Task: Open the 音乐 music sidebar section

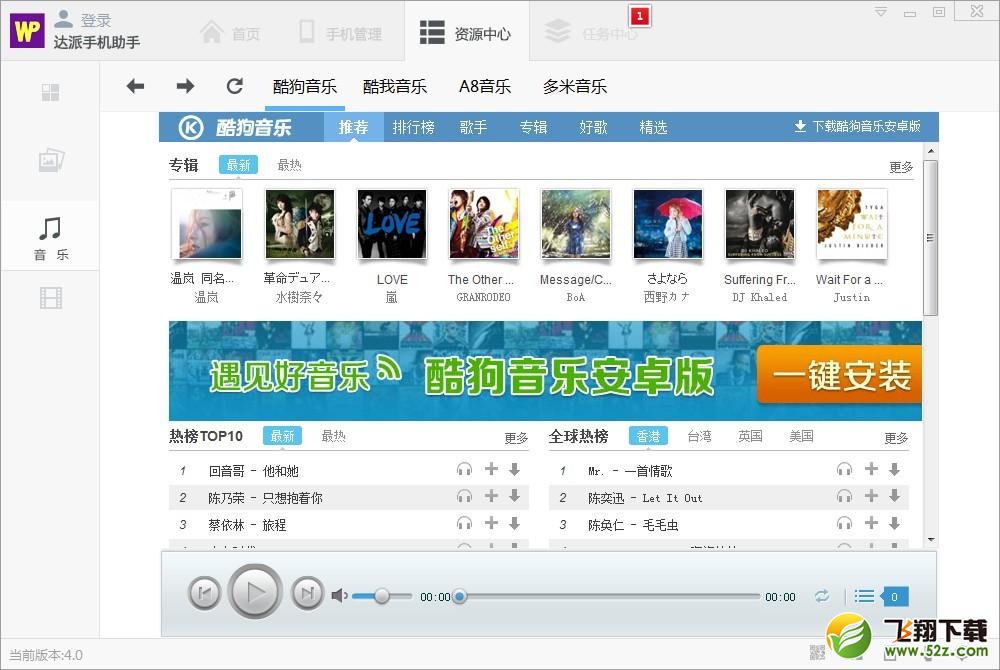Action: tap(50, 238)
